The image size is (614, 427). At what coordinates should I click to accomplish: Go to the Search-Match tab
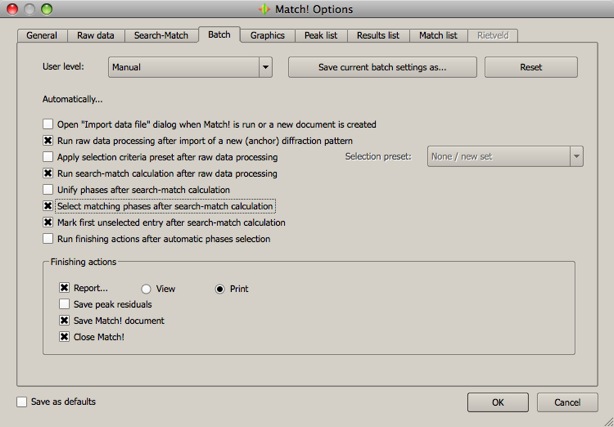161,35
